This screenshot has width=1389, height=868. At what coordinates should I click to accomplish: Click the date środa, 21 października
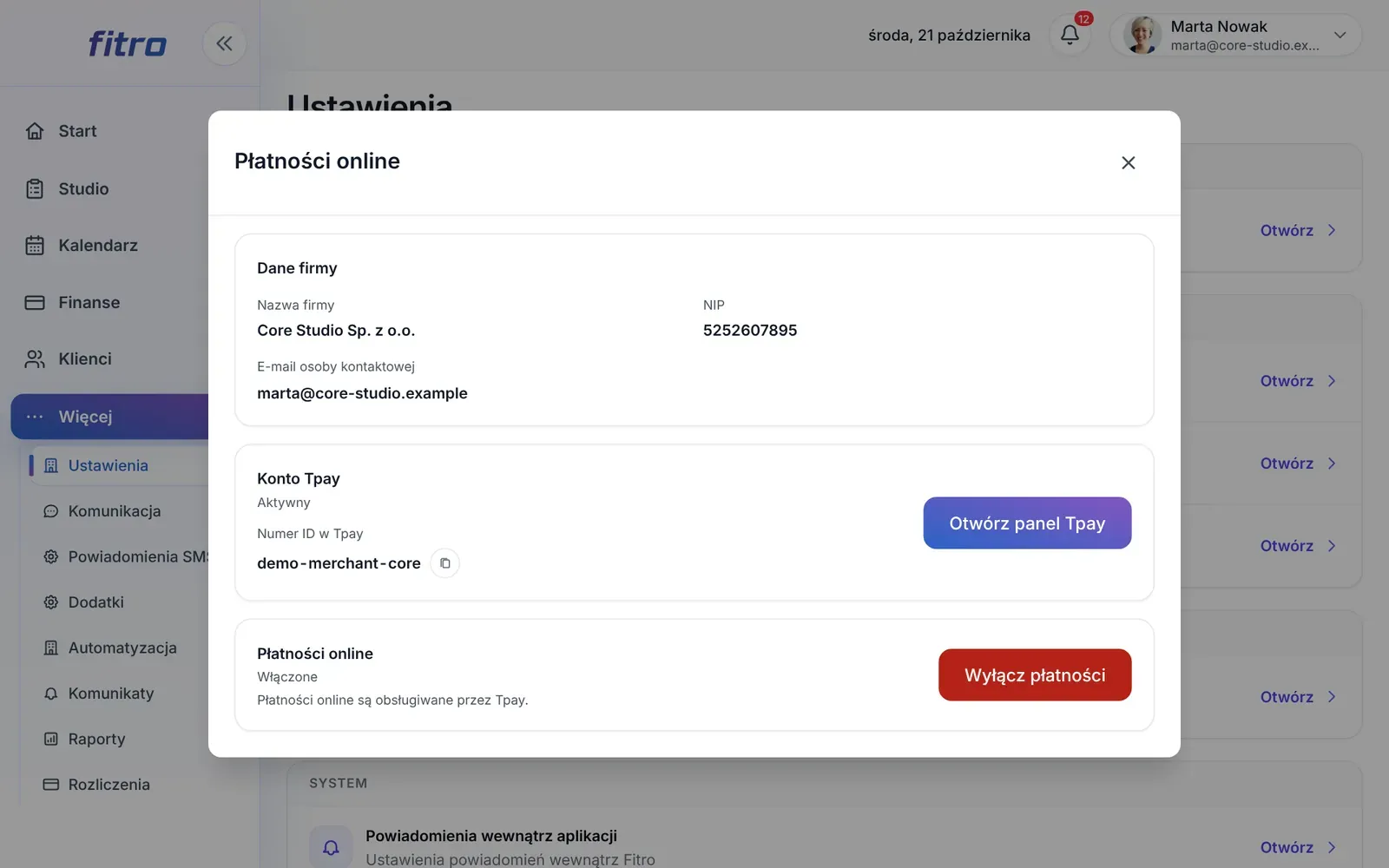tap(949, 36)
